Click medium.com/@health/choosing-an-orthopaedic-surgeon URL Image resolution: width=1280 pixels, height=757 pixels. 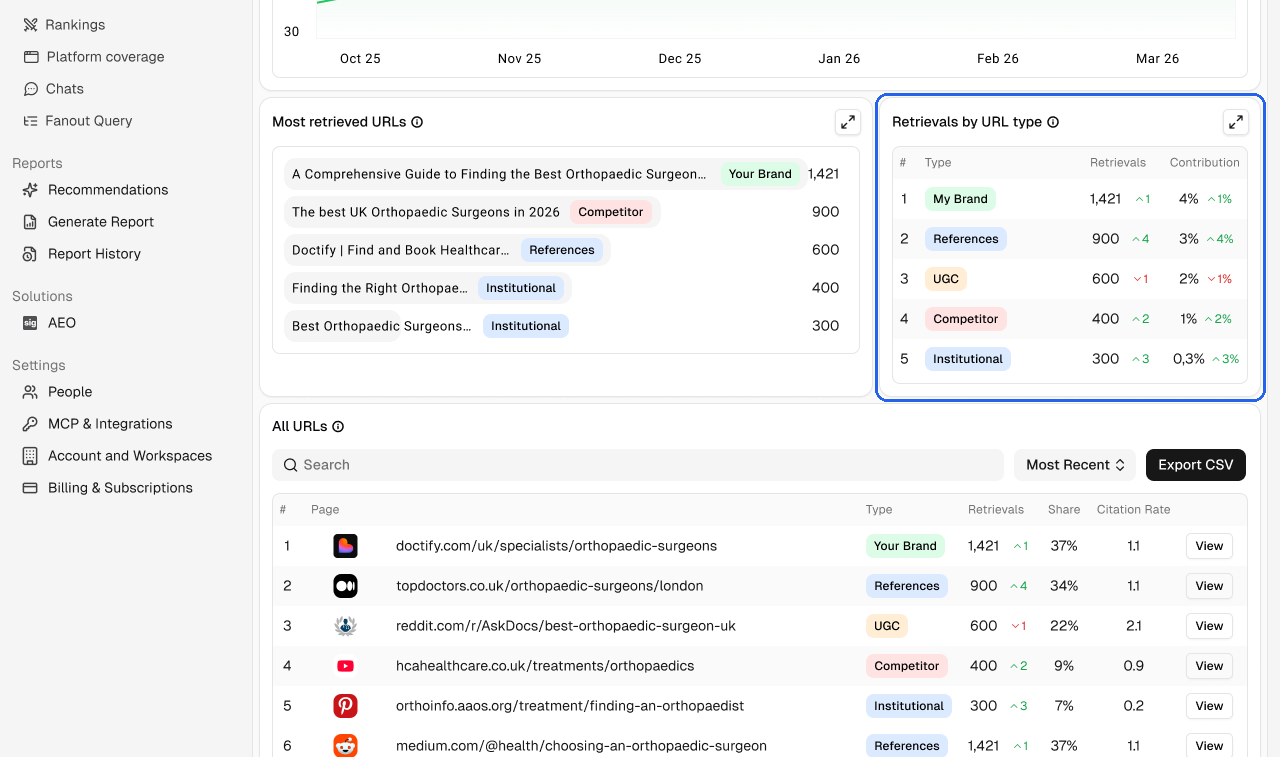tap(581, 746)
